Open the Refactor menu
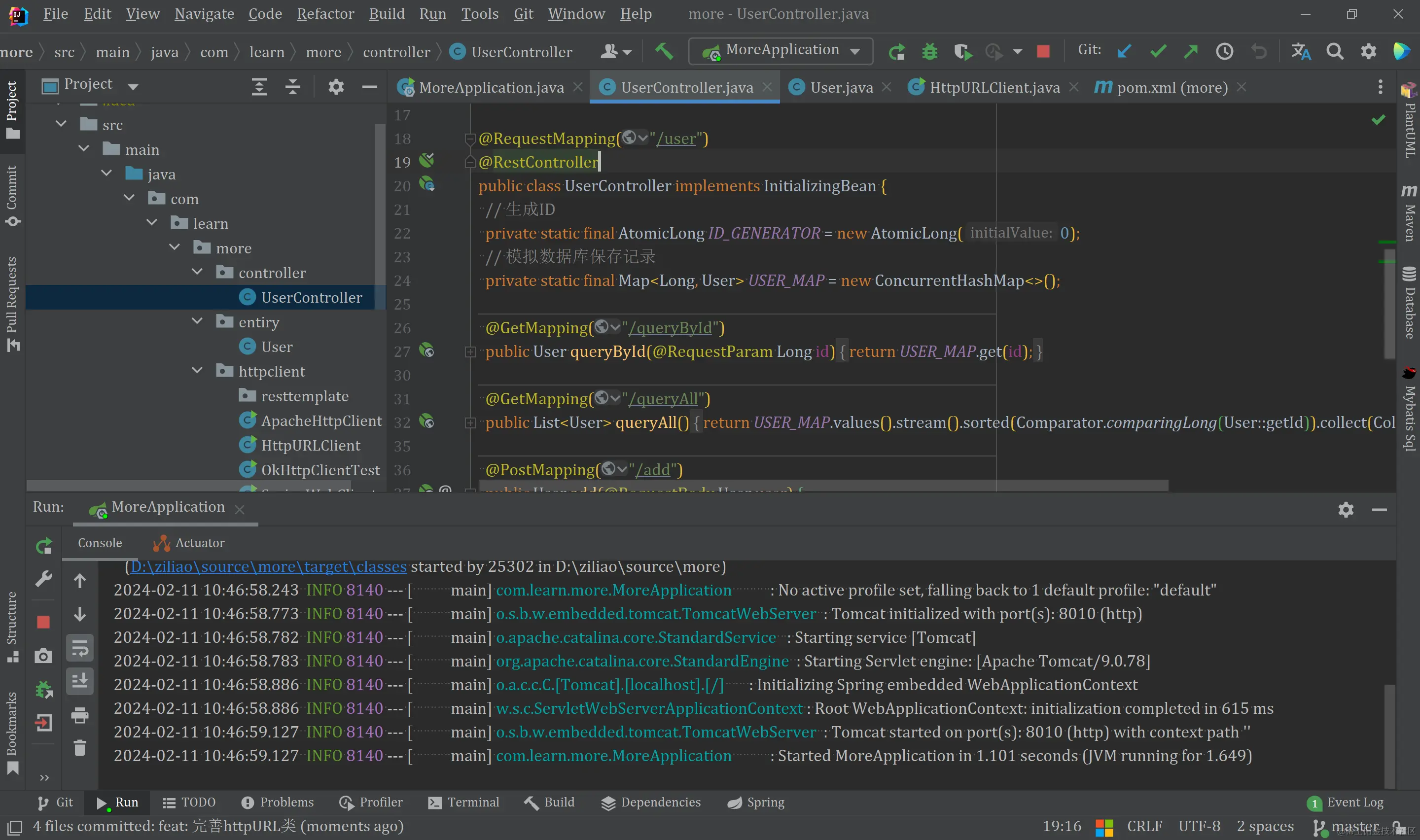The width and height of the screenshot is (1420, 840). [325, 14]
